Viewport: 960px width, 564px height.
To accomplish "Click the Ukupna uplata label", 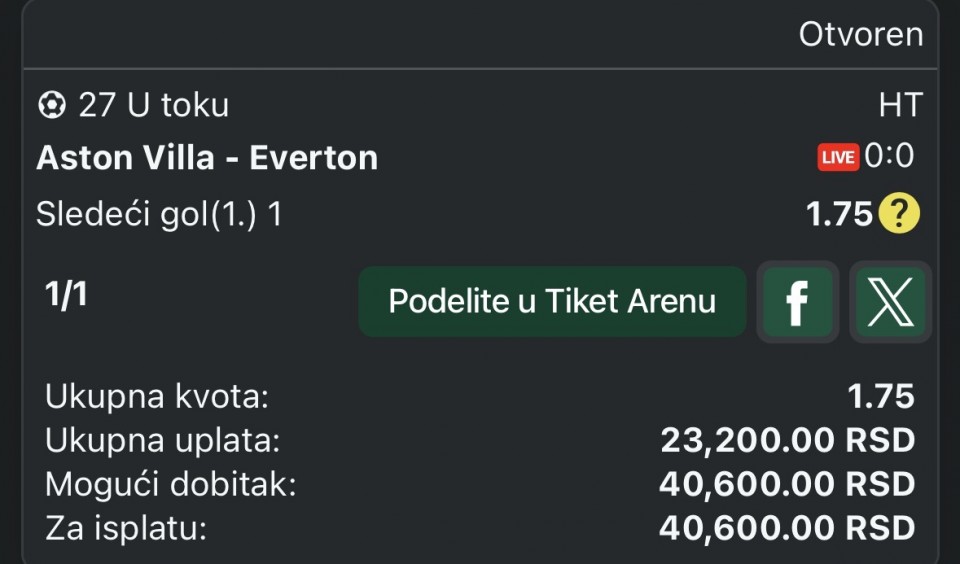I will (x=162, y=440).
